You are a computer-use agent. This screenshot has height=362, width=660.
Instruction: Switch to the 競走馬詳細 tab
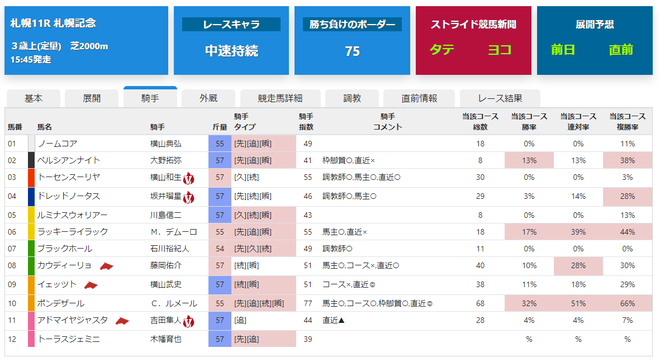[280, 98]
